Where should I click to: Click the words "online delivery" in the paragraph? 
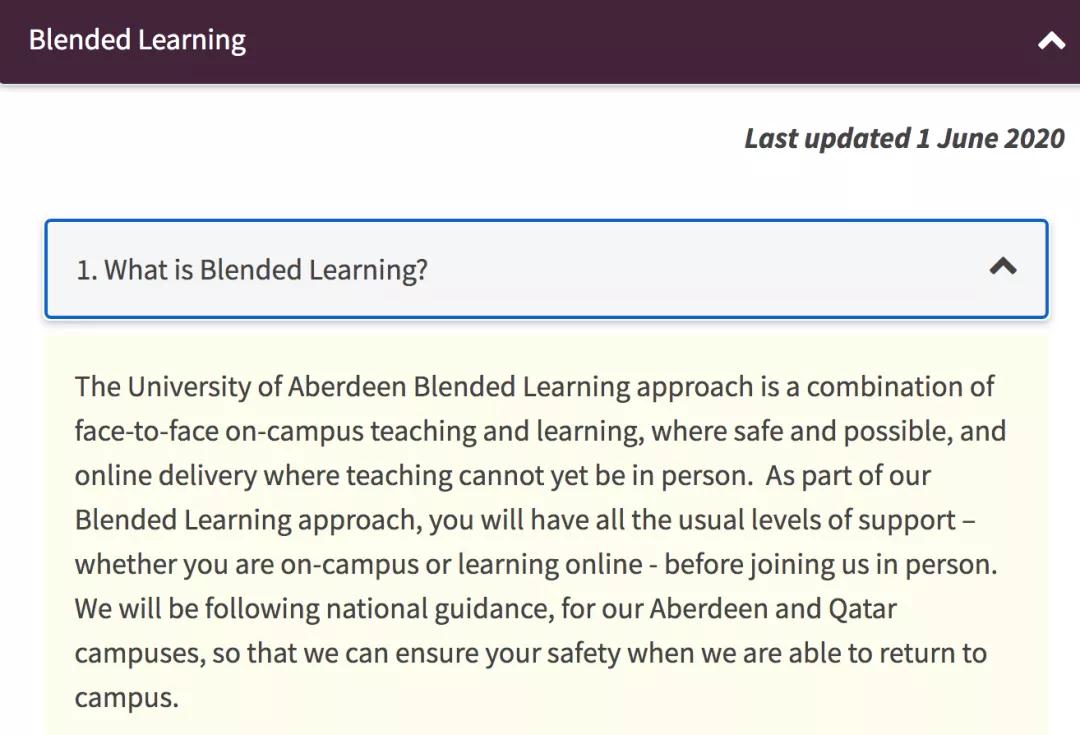point(165,476)
